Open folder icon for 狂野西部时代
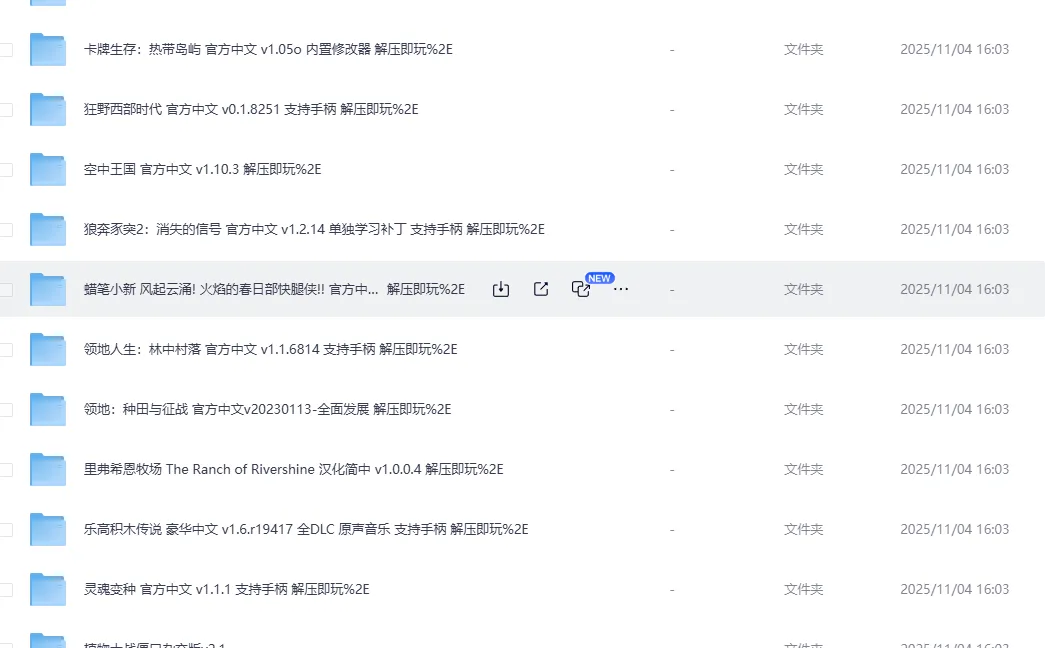 [x=48, y=109]
